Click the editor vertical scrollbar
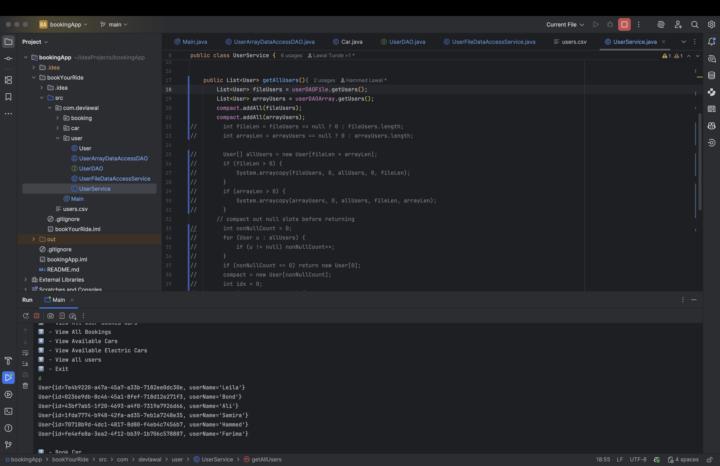This screenshot has width=720, height=466. click(700, 161)
